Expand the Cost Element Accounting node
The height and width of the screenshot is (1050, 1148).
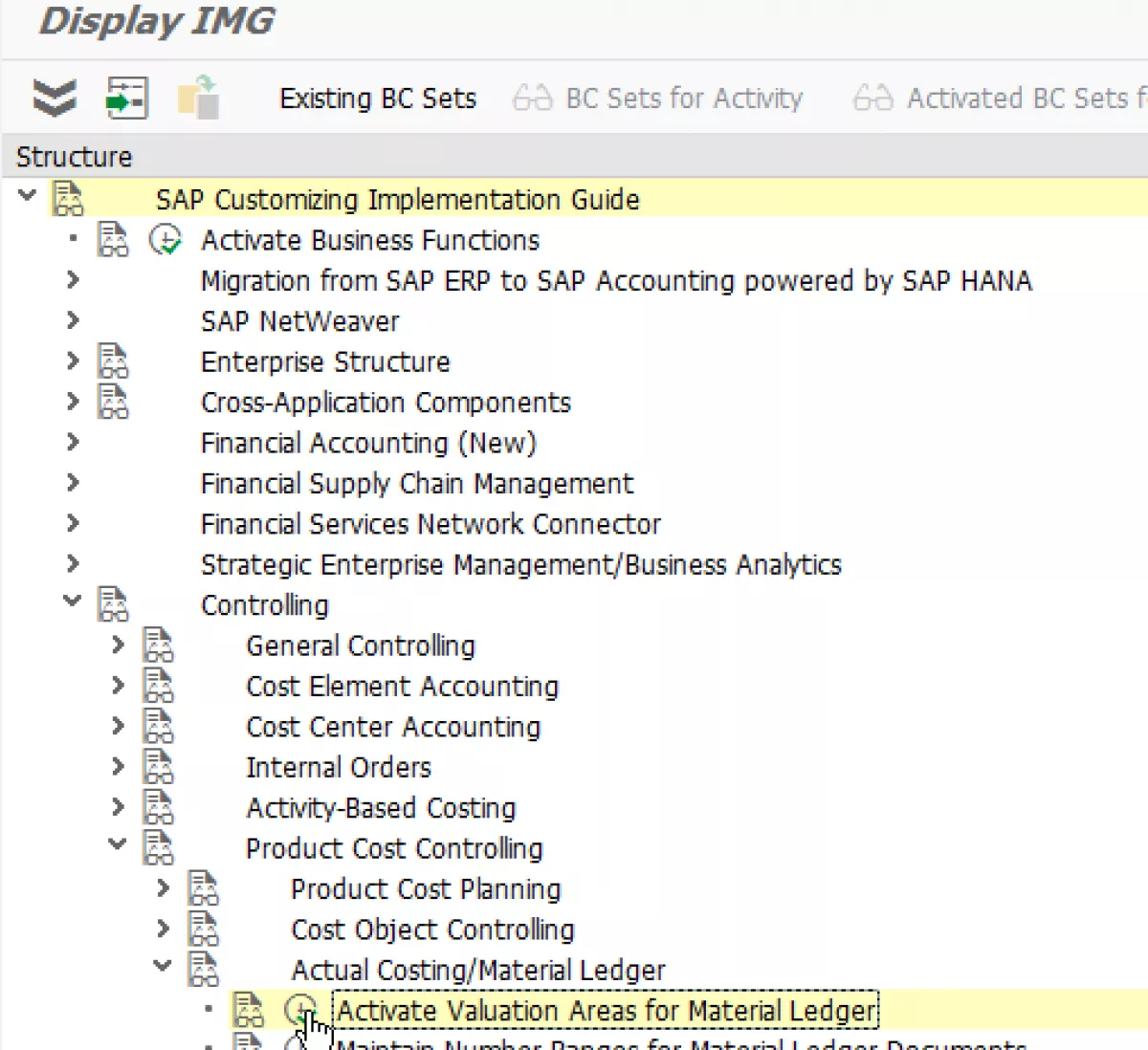coord(118,685)
